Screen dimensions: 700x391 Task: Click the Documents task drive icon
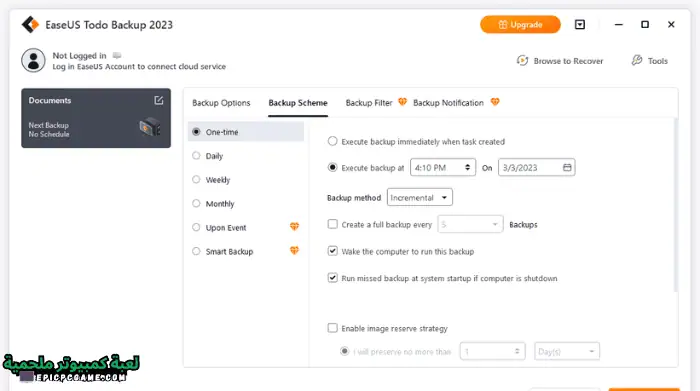[150, 128]
